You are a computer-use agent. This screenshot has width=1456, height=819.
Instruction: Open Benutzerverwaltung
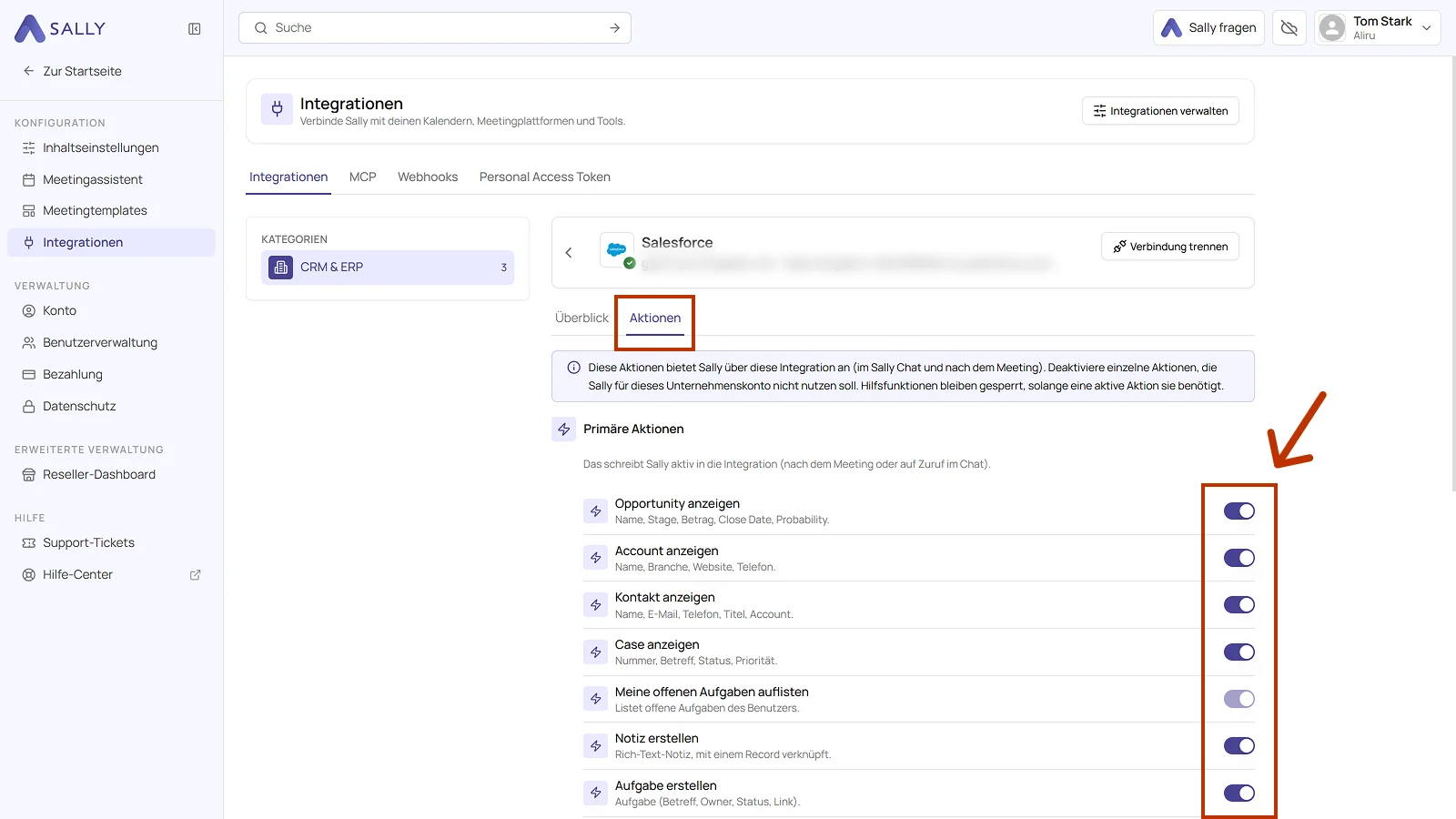(111, 342)
